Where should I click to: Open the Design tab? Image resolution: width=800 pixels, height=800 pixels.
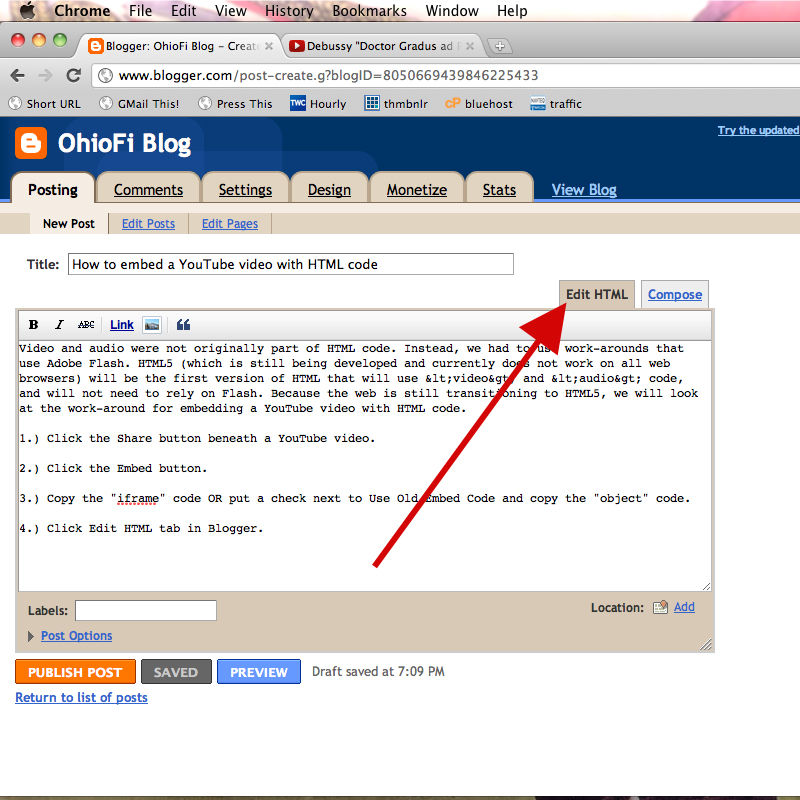[329, 190]
